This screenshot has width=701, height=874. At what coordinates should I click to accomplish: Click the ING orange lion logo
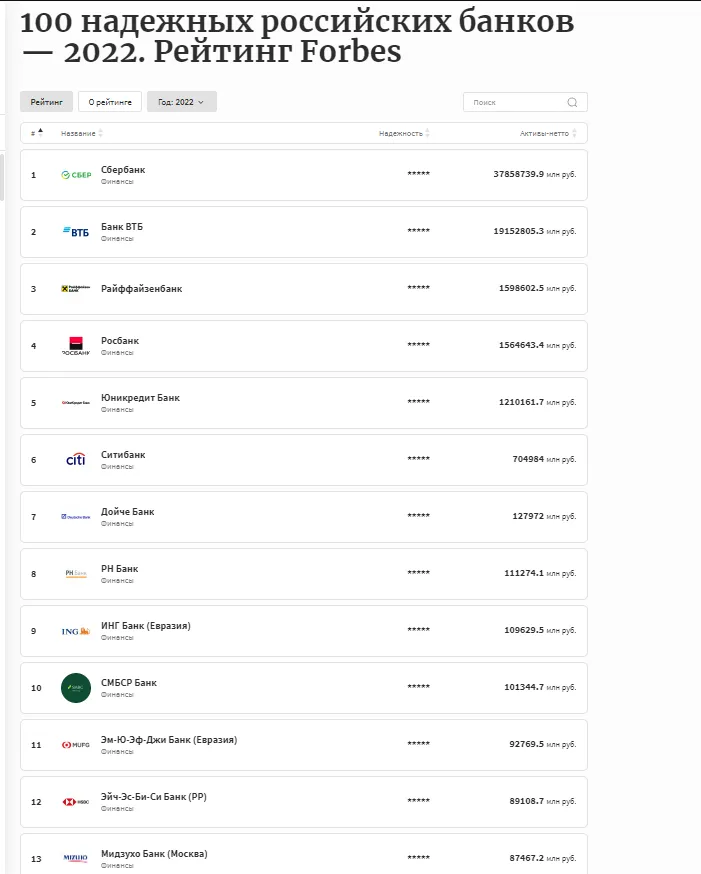click(x=76, y=631)
